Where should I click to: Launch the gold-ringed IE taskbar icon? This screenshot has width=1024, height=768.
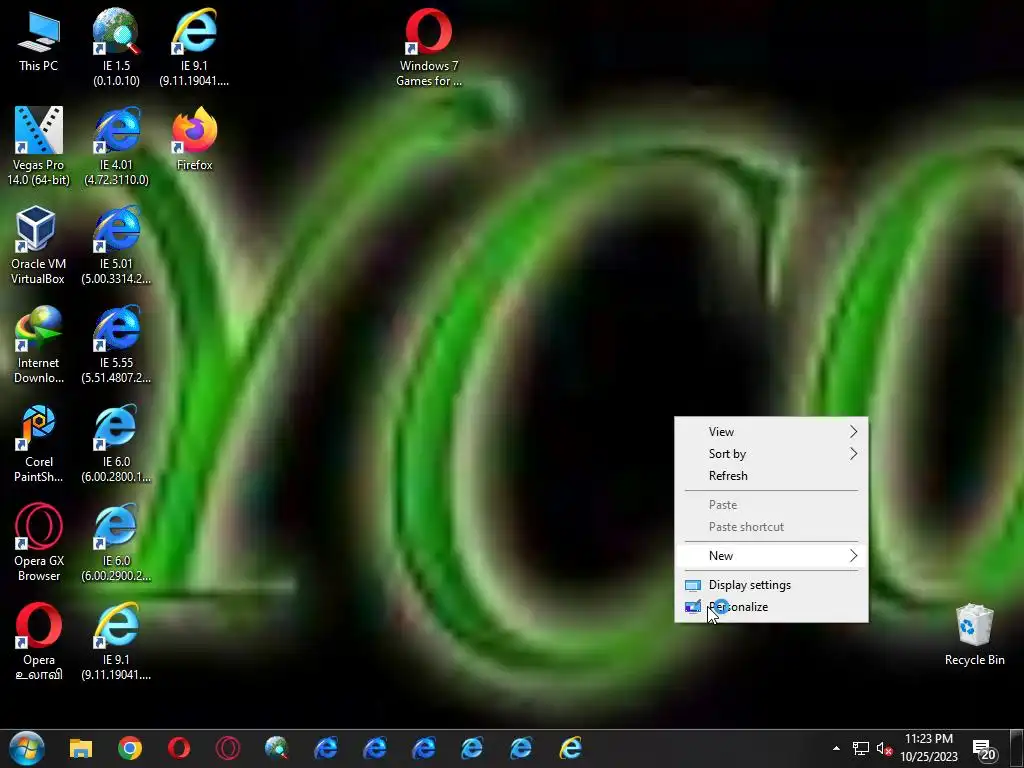click(570, 748)
